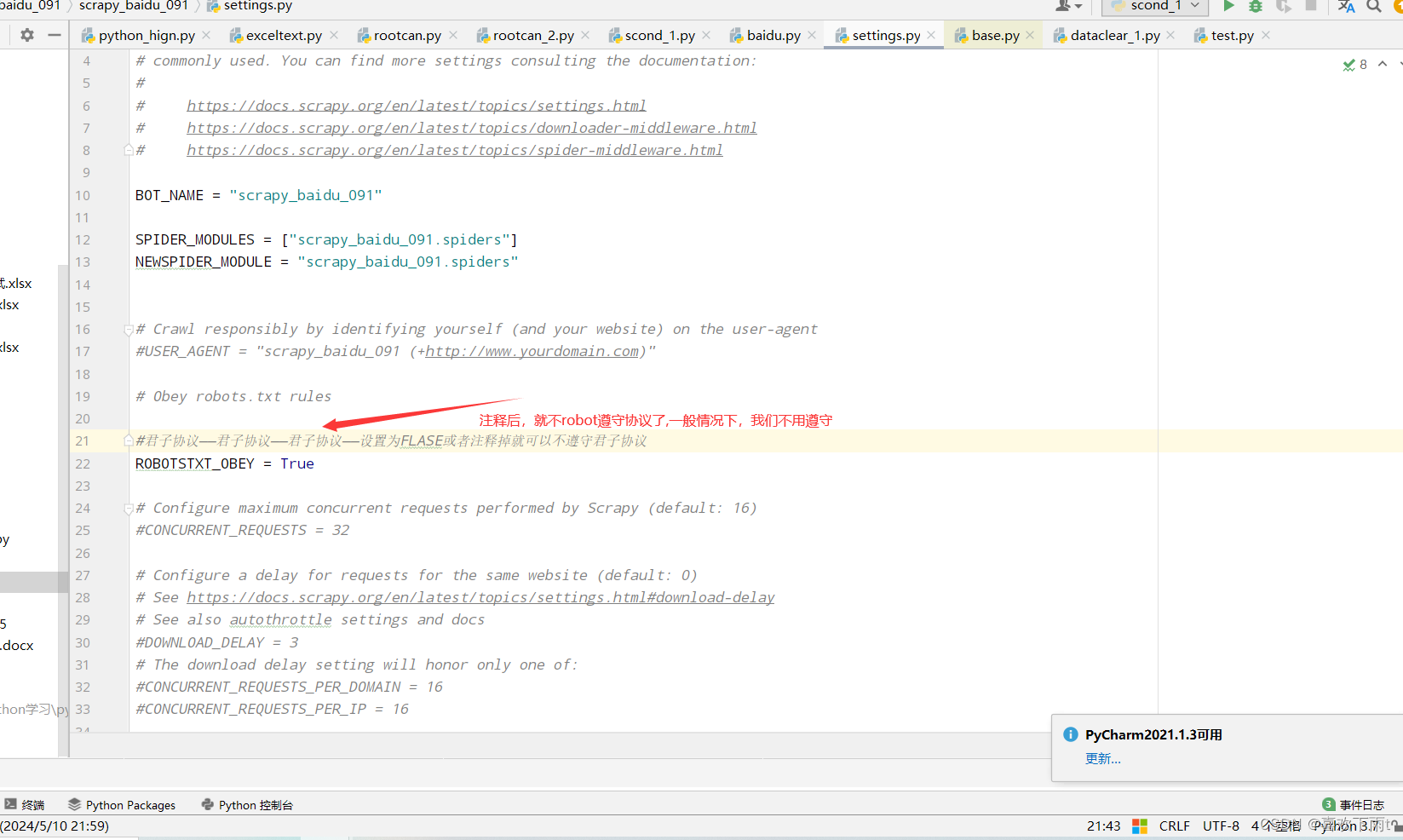
Task: Close the base.py tab
Action: pos(1030,35)
